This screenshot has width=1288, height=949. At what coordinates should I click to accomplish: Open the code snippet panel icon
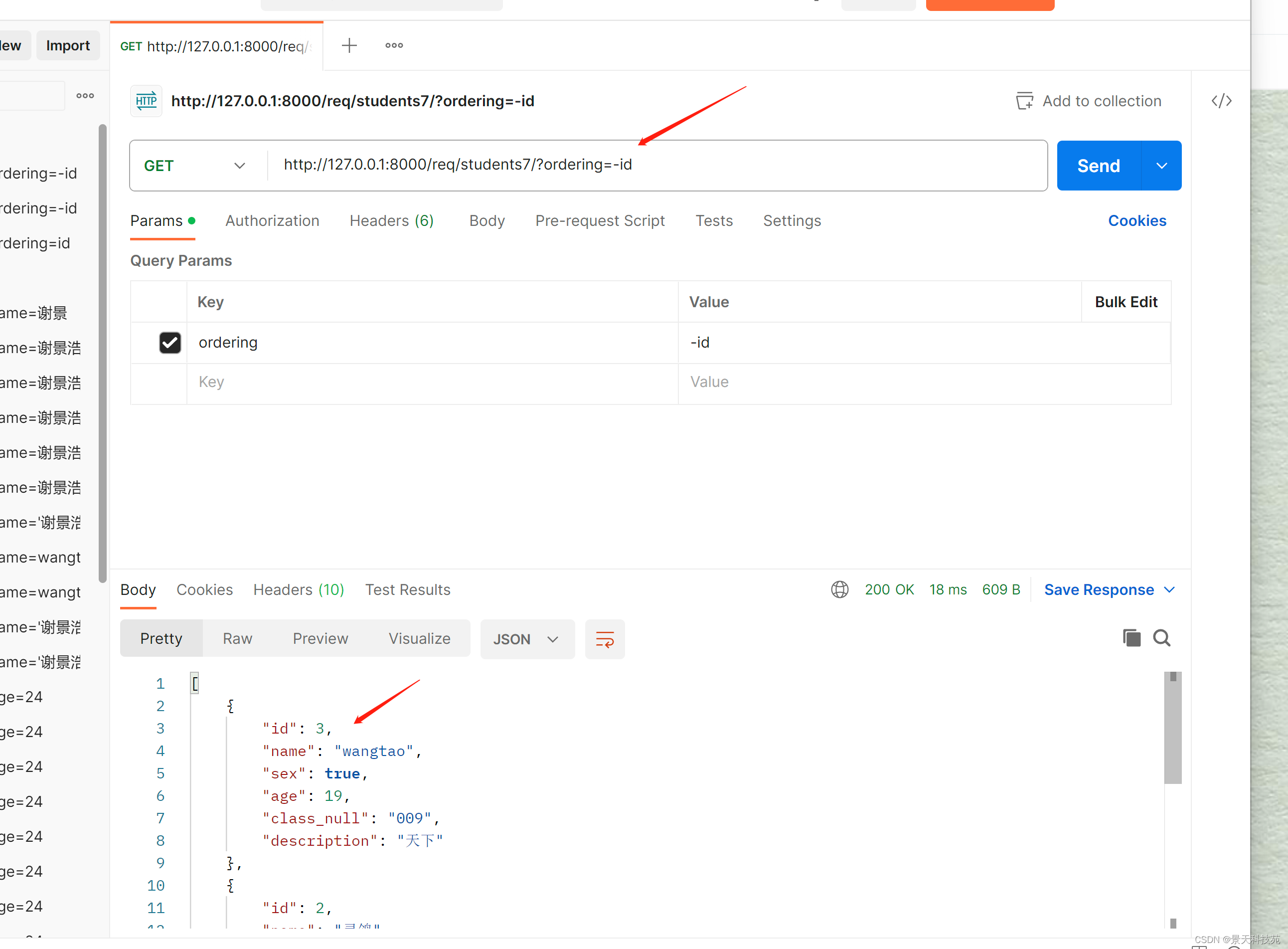click(x=1221, y=101)
